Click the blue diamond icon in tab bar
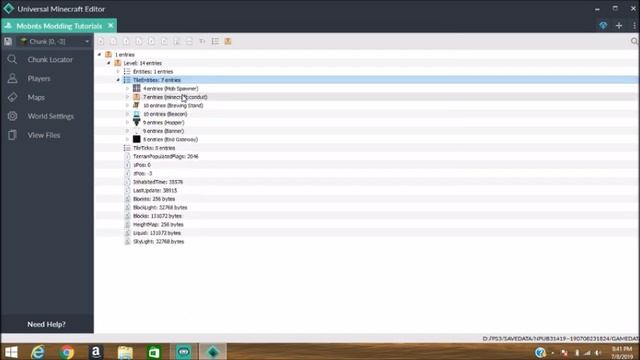The image size is (640, 360). click(x=603, y=25)
